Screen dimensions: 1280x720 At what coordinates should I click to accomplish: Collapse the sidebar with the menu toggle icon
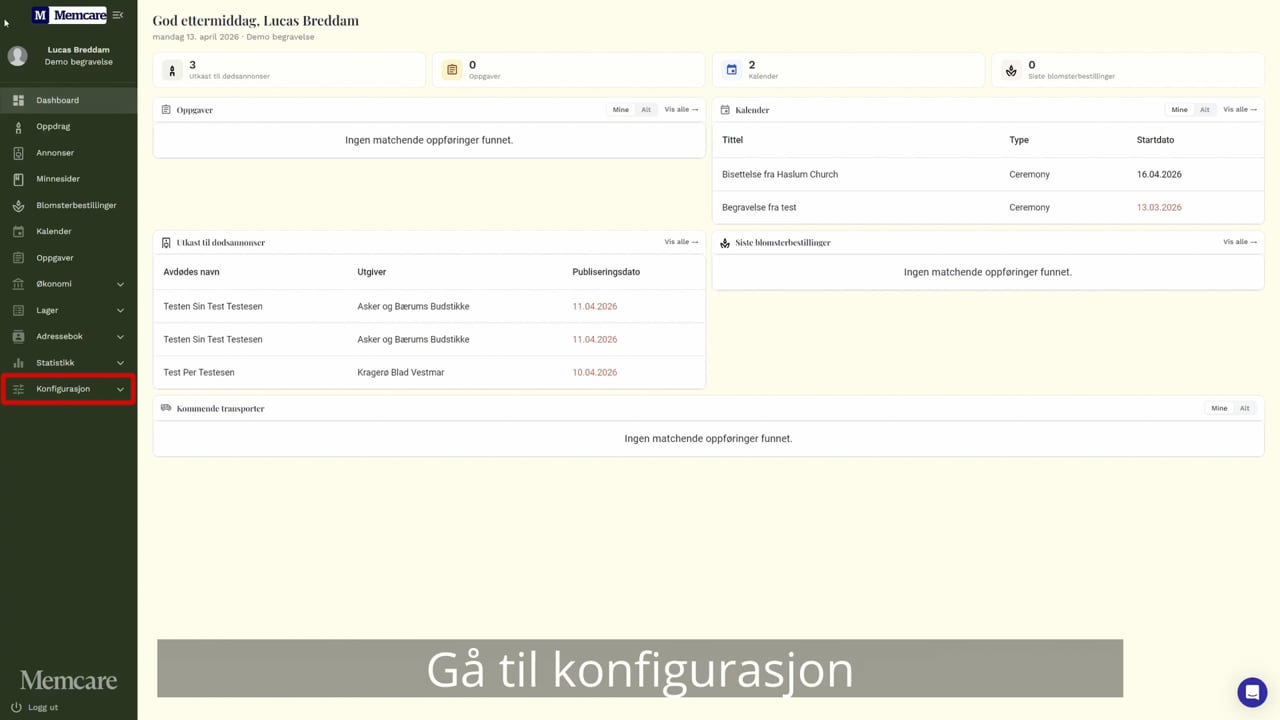tap(118, 15)
